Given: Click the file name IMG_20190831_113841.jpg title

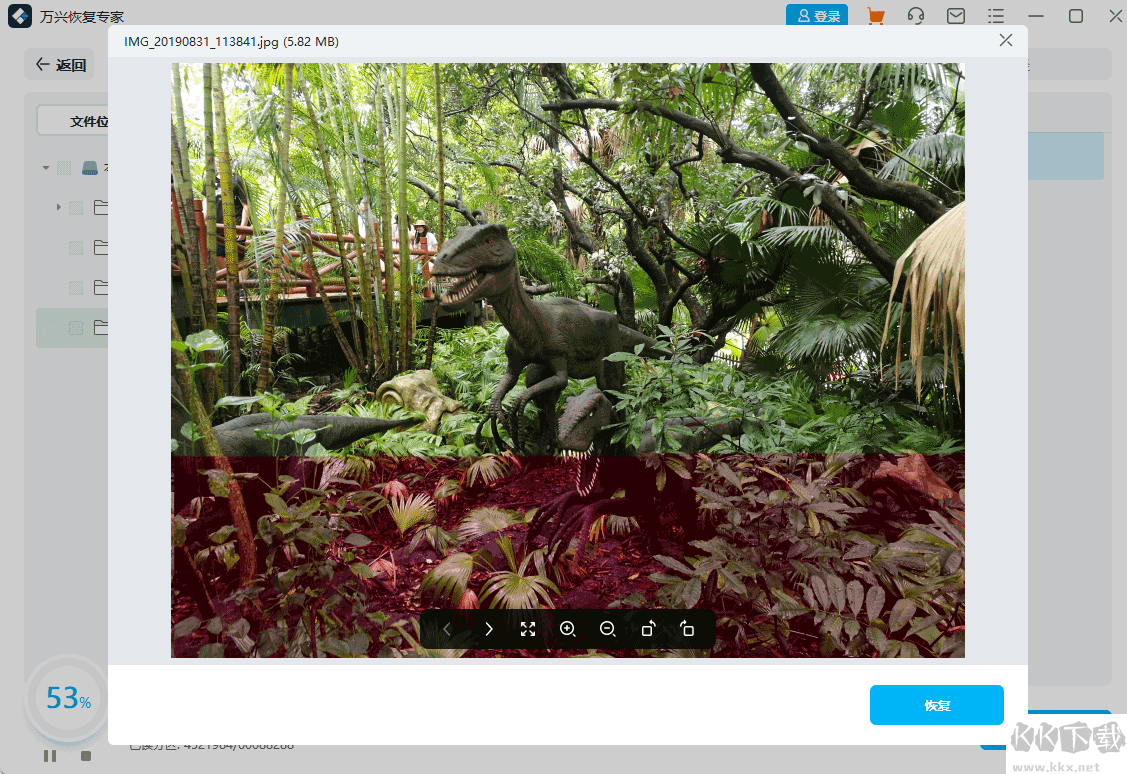Looking at the screenshot, I should 201,42.
